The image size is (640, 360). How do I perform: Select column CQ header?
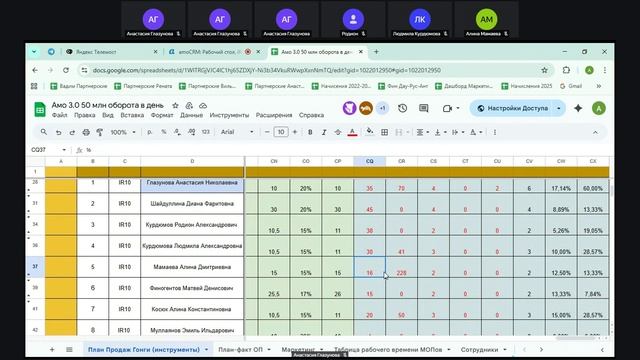(369, 161)
